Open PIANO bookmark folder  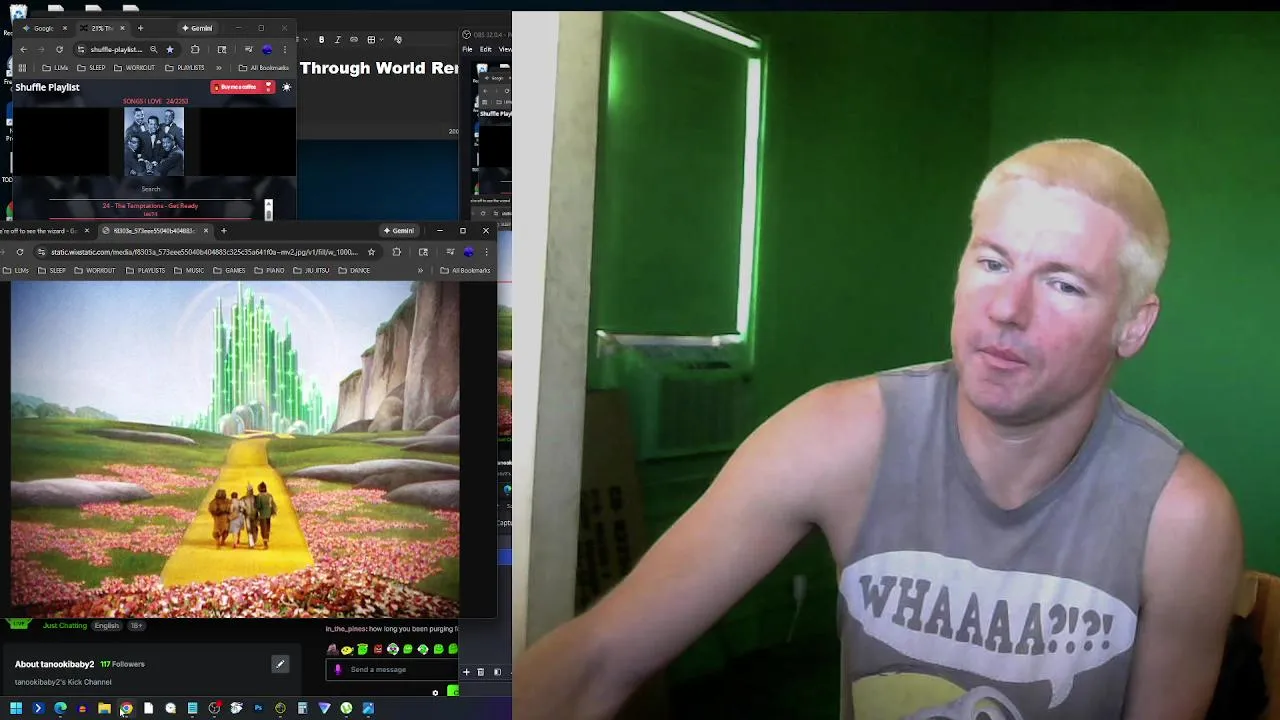coord(270,270)
